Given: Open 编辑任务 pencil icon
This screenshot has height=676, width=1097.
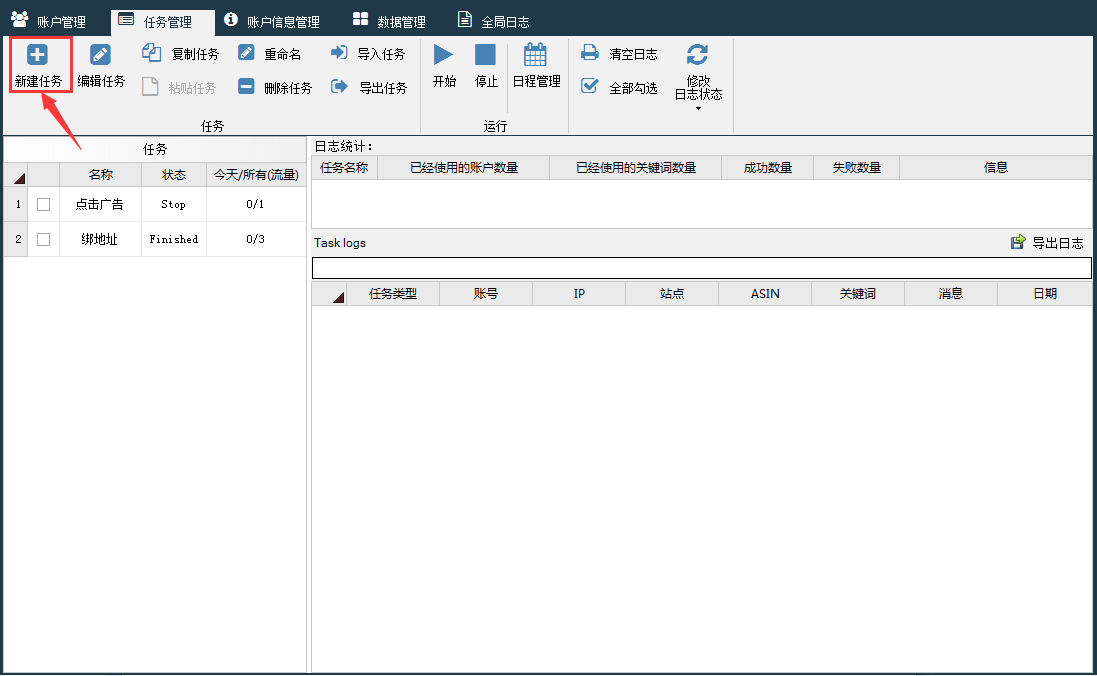Looking at the screenshot, I should (x=100, y=55).
